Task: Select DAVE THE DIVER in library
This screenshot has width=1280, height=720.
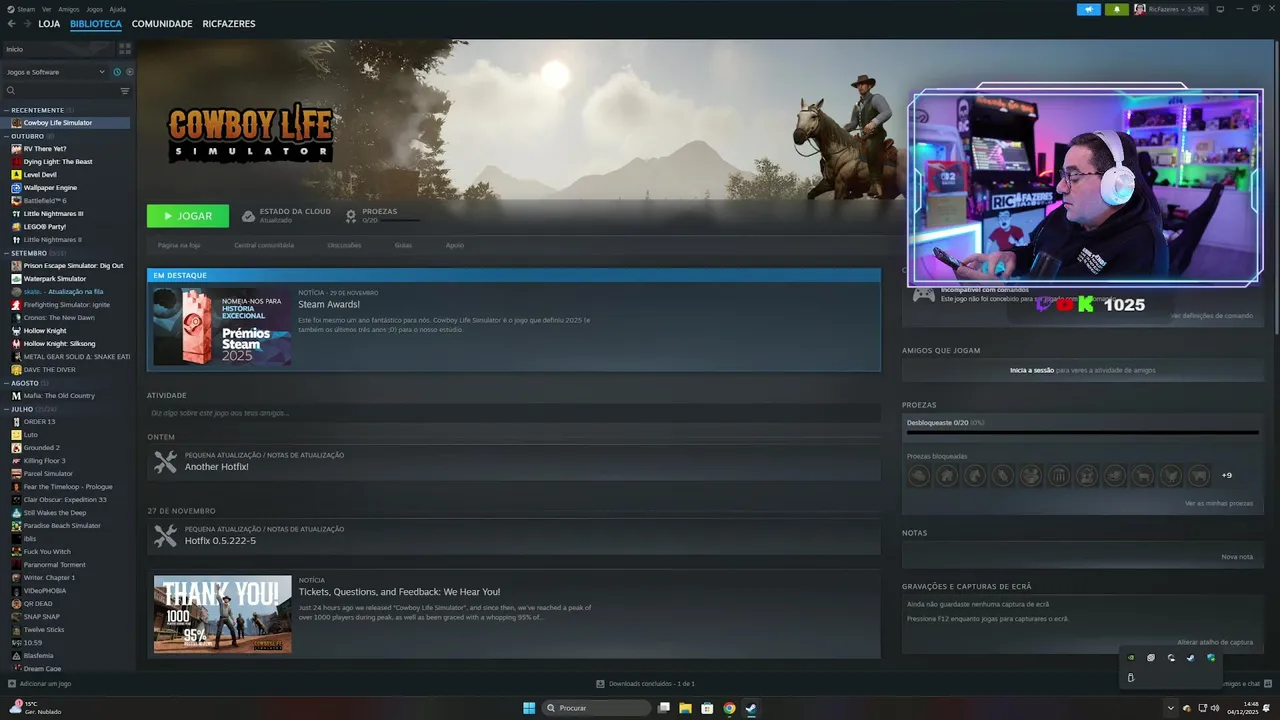Action: coord(52,370)
